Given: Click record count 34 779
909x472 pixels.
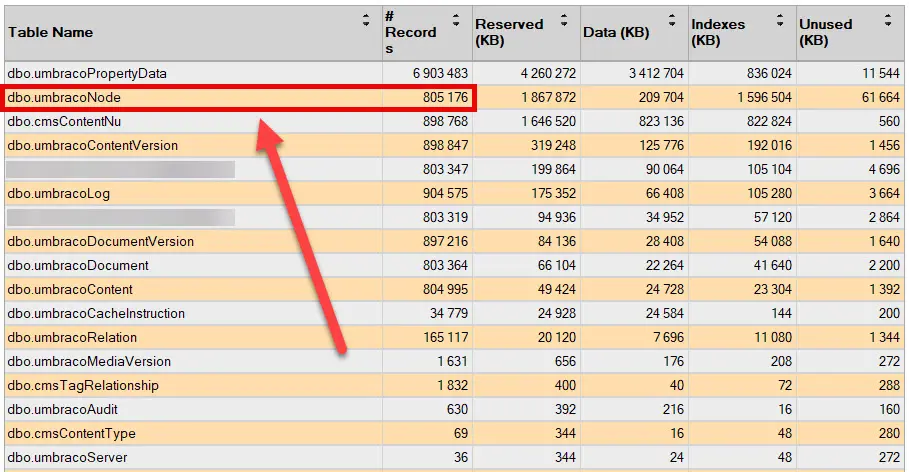Looking at the screenshot, I should tap(449, 314).
